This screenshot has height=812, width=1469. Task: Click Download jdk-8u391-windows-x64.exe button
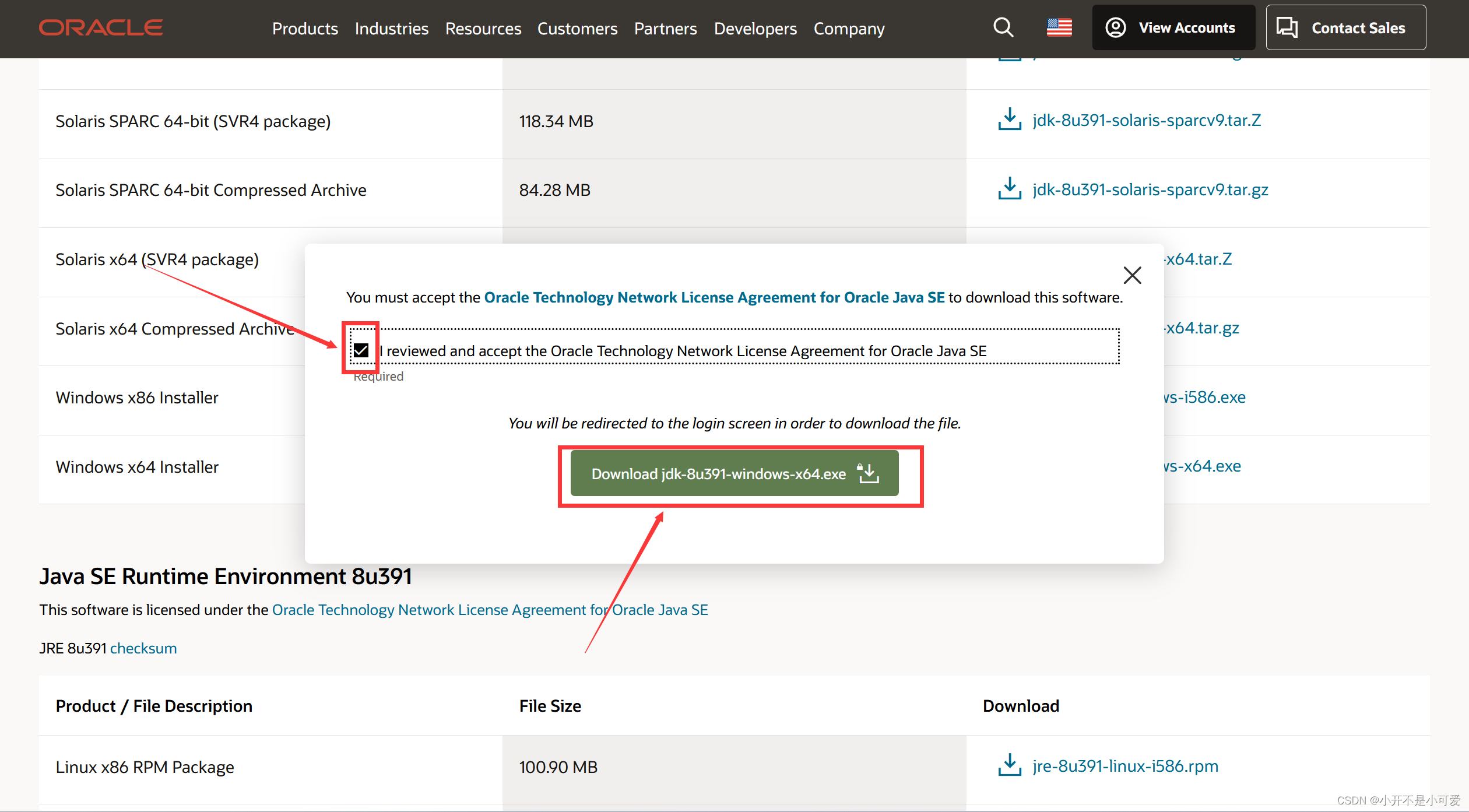point(734,473)
